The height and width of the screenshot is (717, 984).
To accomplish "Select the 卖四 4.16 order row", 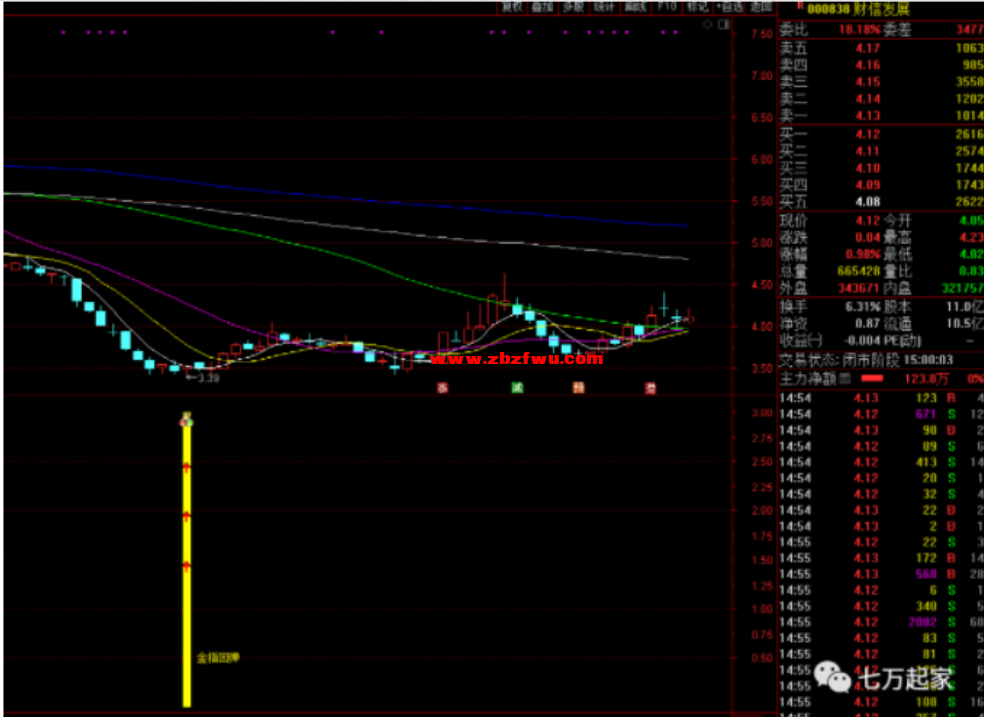I will click(x=881, y=65).
